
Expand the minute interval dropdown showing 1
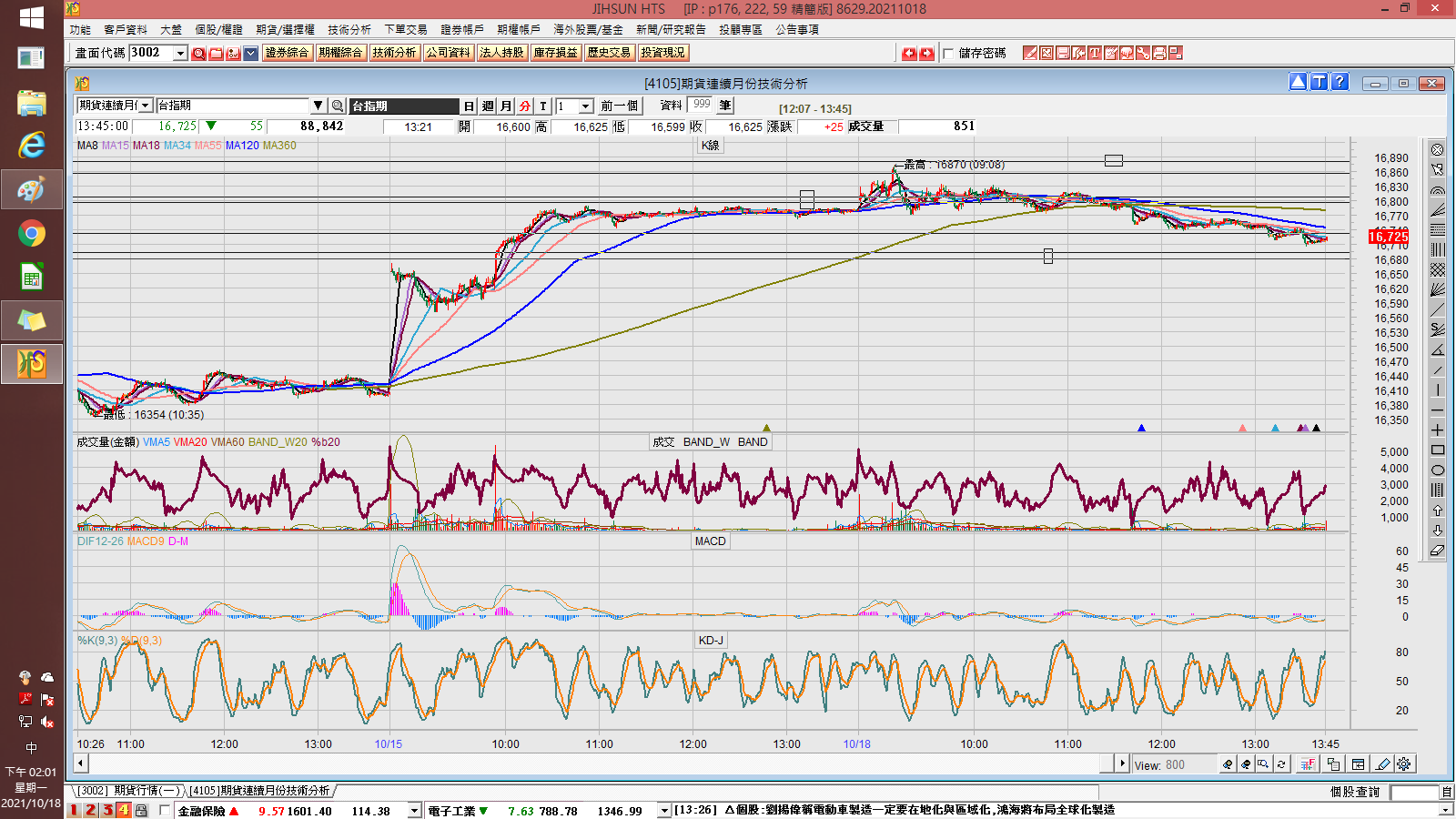coord(586,106)
